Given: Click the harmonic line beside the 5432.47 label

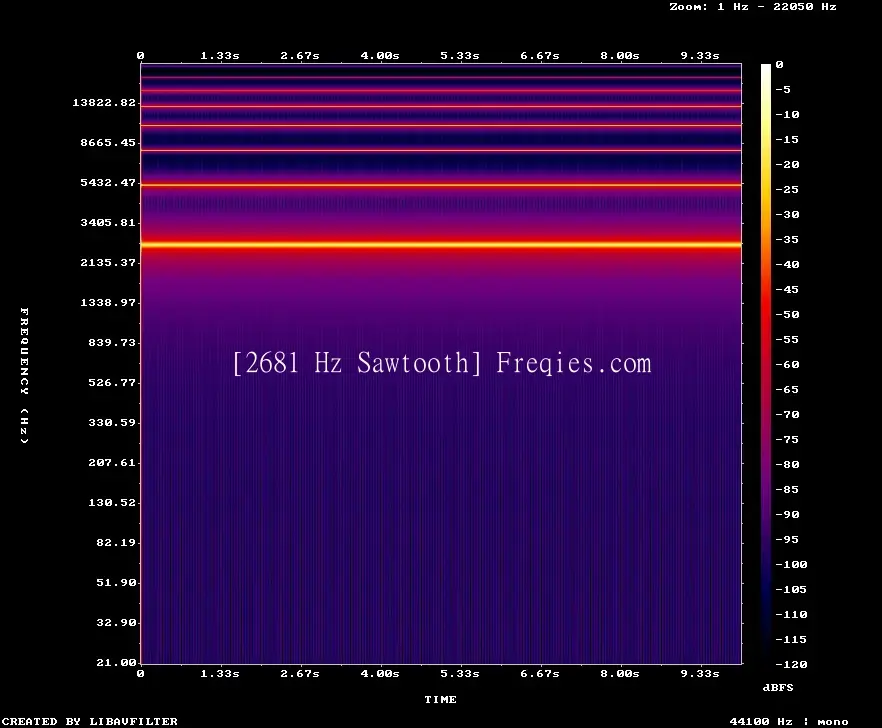Looking at the screenshot, I should coord(441,185).
